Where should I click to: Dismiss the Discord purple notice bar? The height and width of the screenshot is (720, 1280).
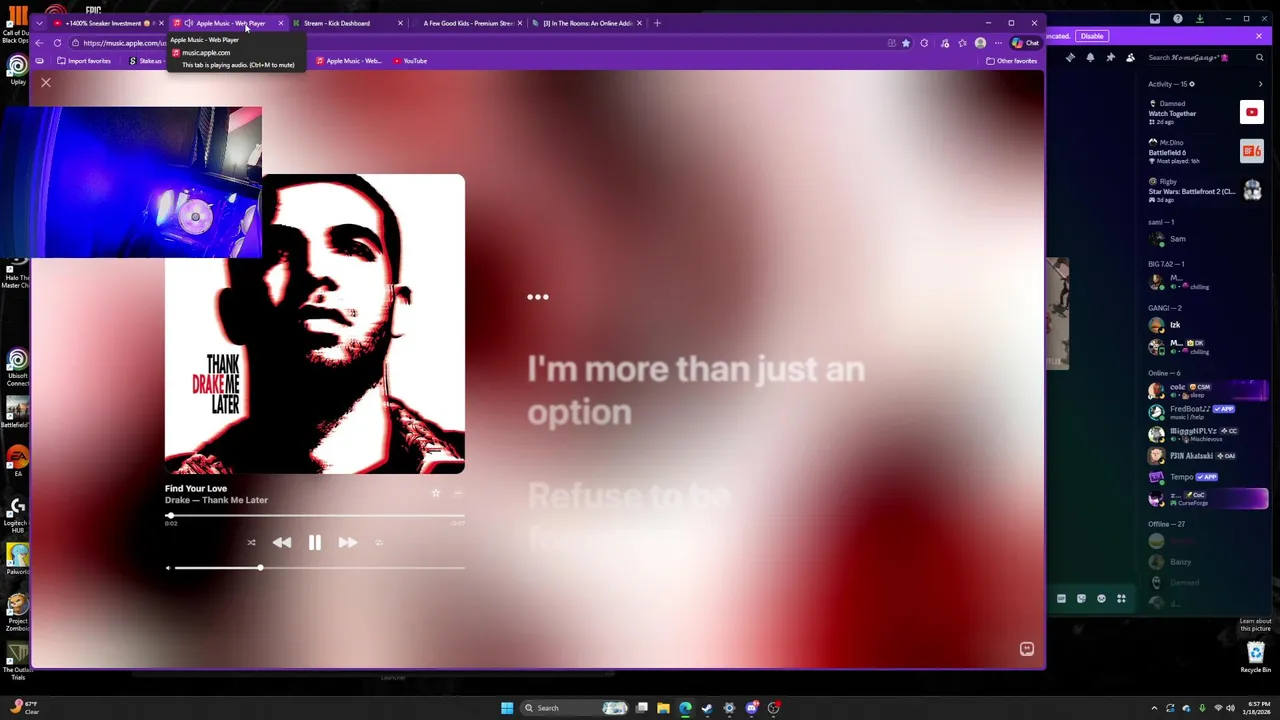coord(1258,36)
